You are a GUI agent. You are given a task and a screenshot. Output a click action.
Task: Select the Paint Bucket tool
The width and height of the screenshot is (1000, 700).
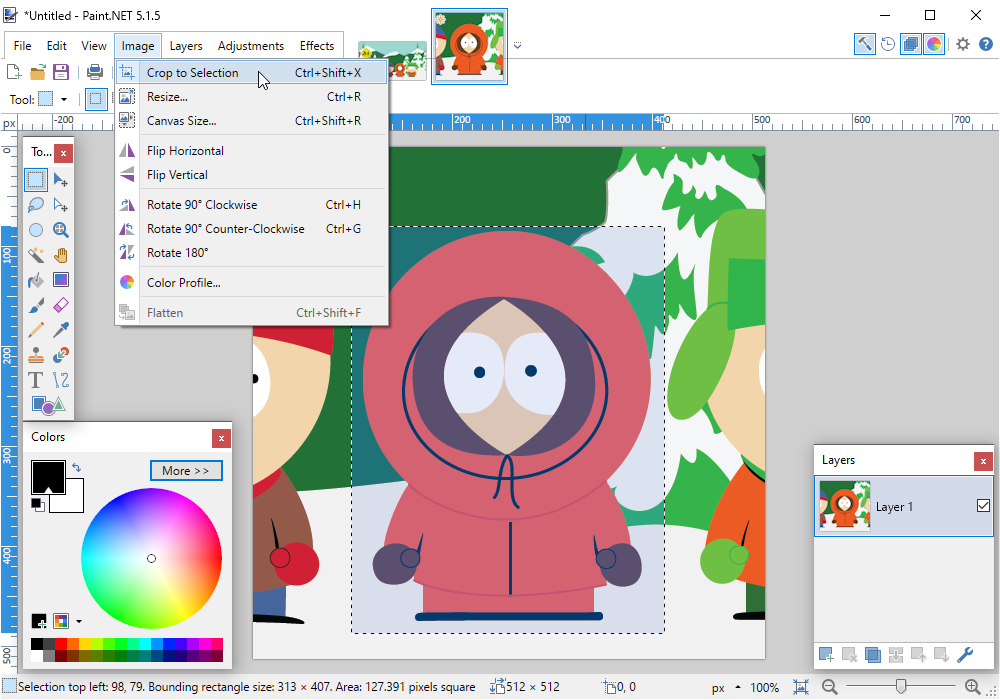36,280
